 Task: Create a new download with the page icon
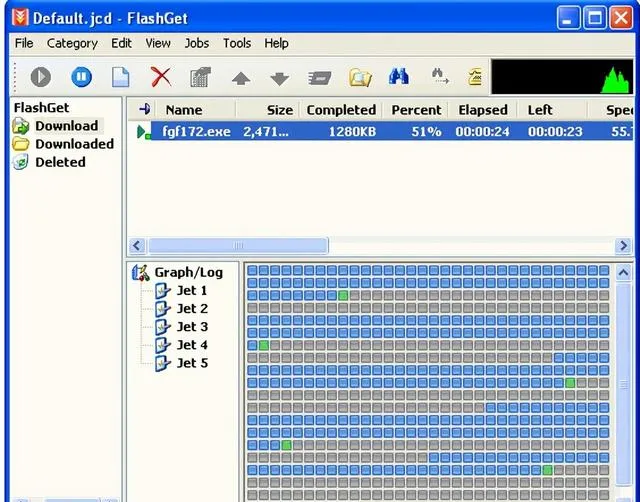point(121,77)
